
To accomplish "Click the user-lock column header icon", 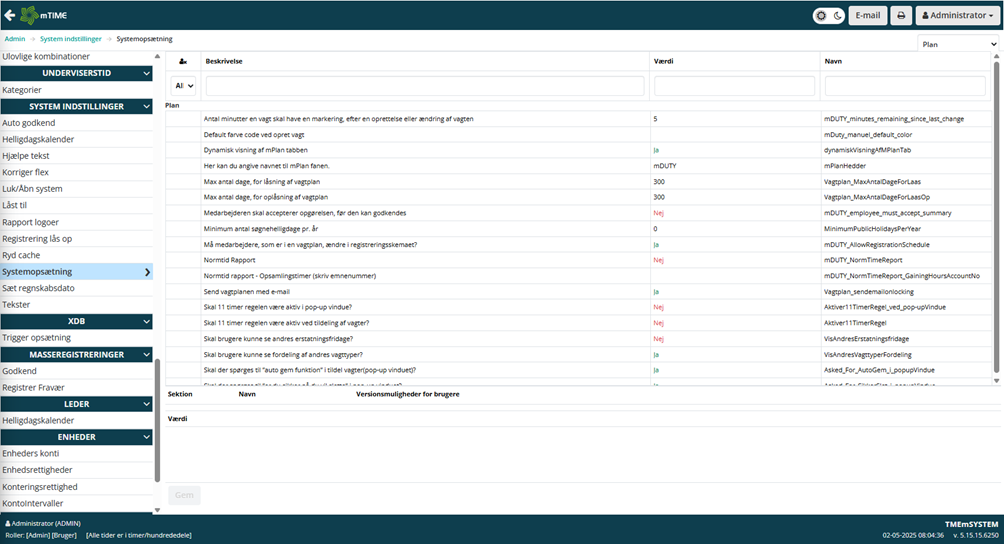I will [x=183, y=61].
